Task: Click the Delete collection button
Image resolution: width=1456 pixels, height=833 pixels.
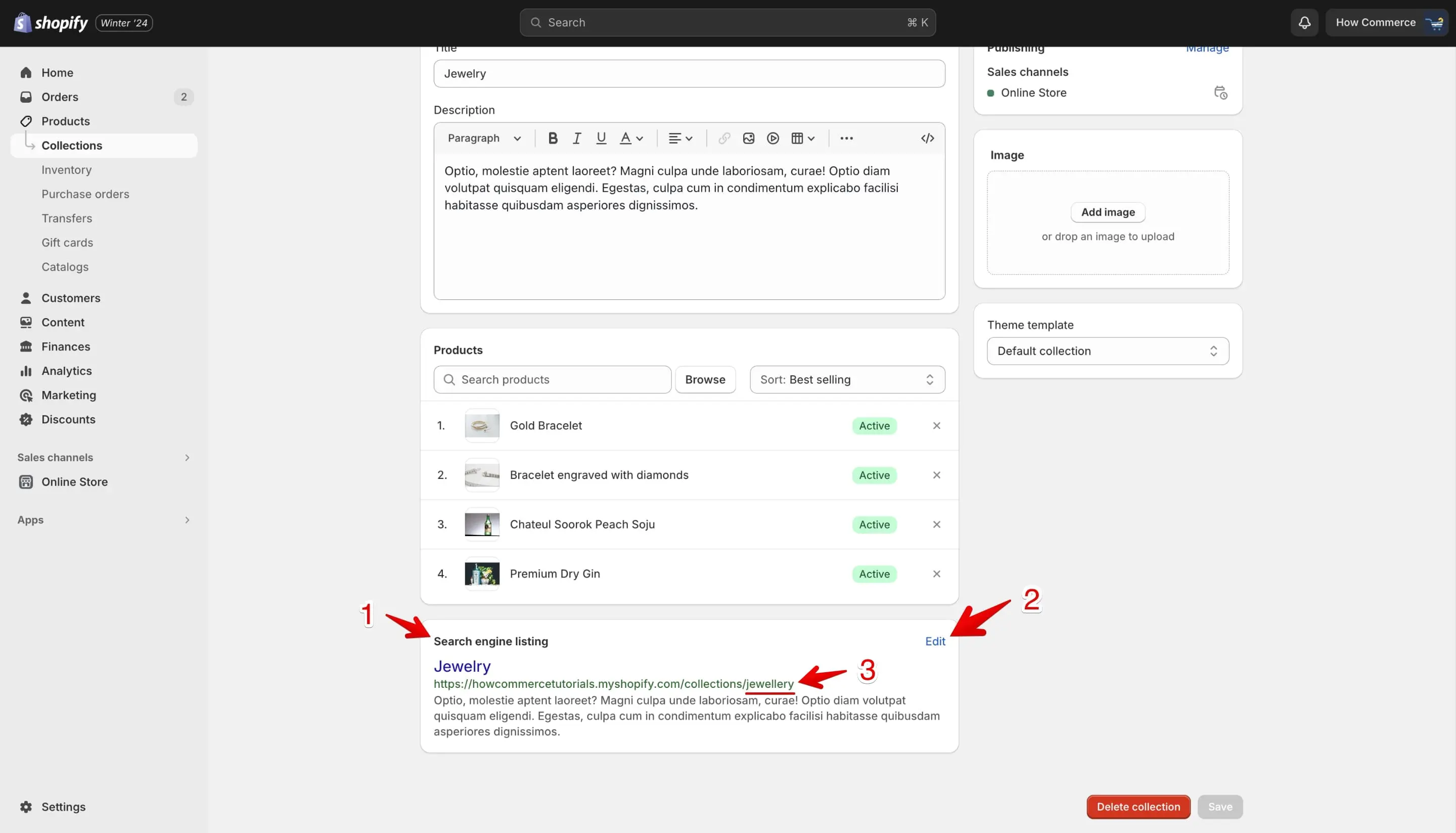Action: 1138,807
